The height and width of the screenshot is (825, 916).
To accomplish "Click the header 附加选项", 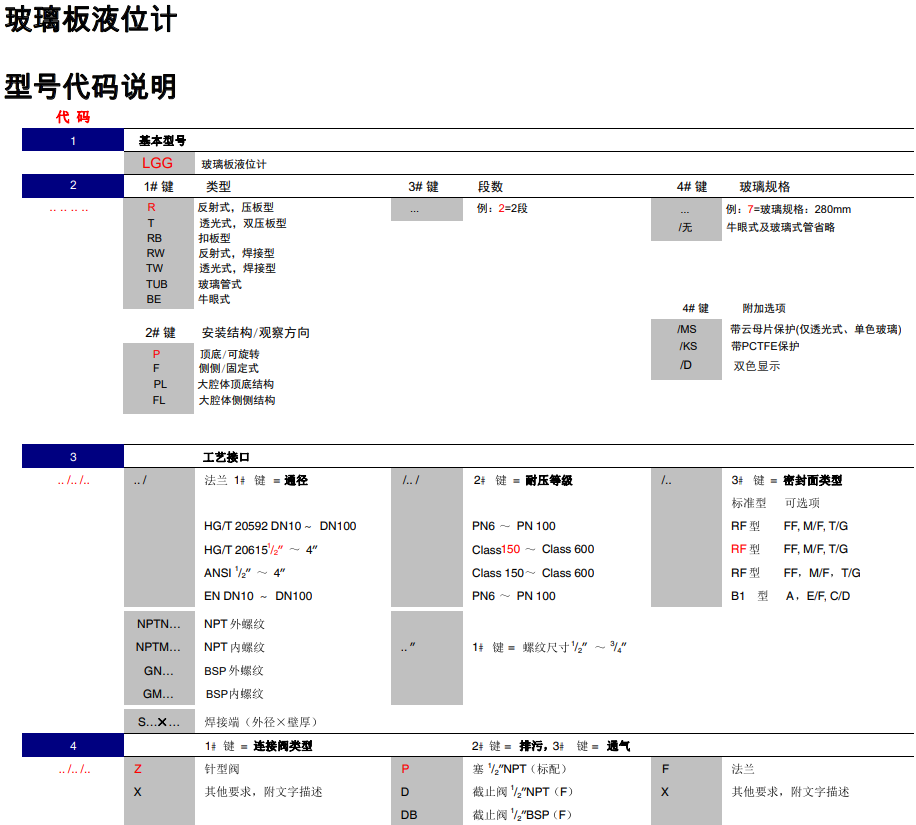I will tap(764, 308).
